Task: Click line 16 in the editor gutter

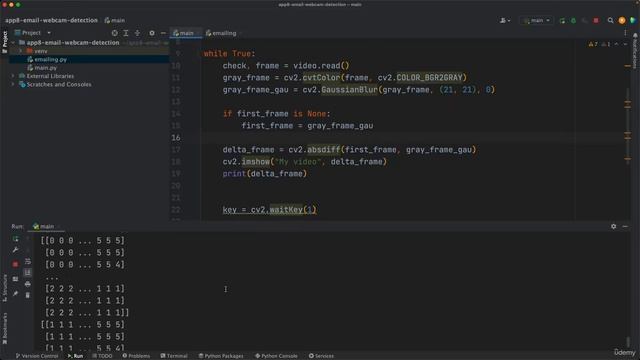Action: point(176,138)
